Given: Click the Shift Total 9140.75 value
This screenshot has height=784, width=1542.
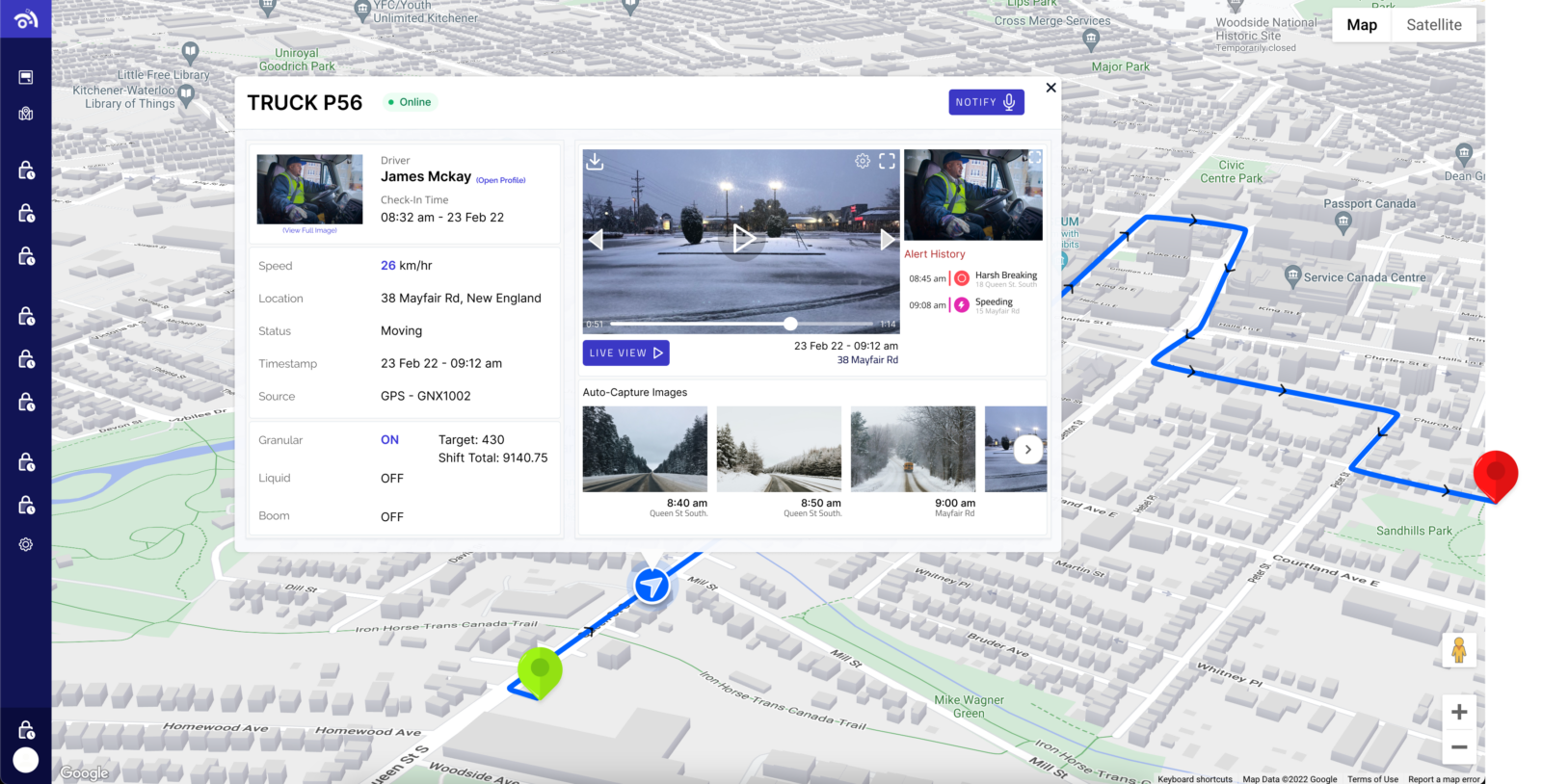Looking at the screenshot, I should (492, 458).
